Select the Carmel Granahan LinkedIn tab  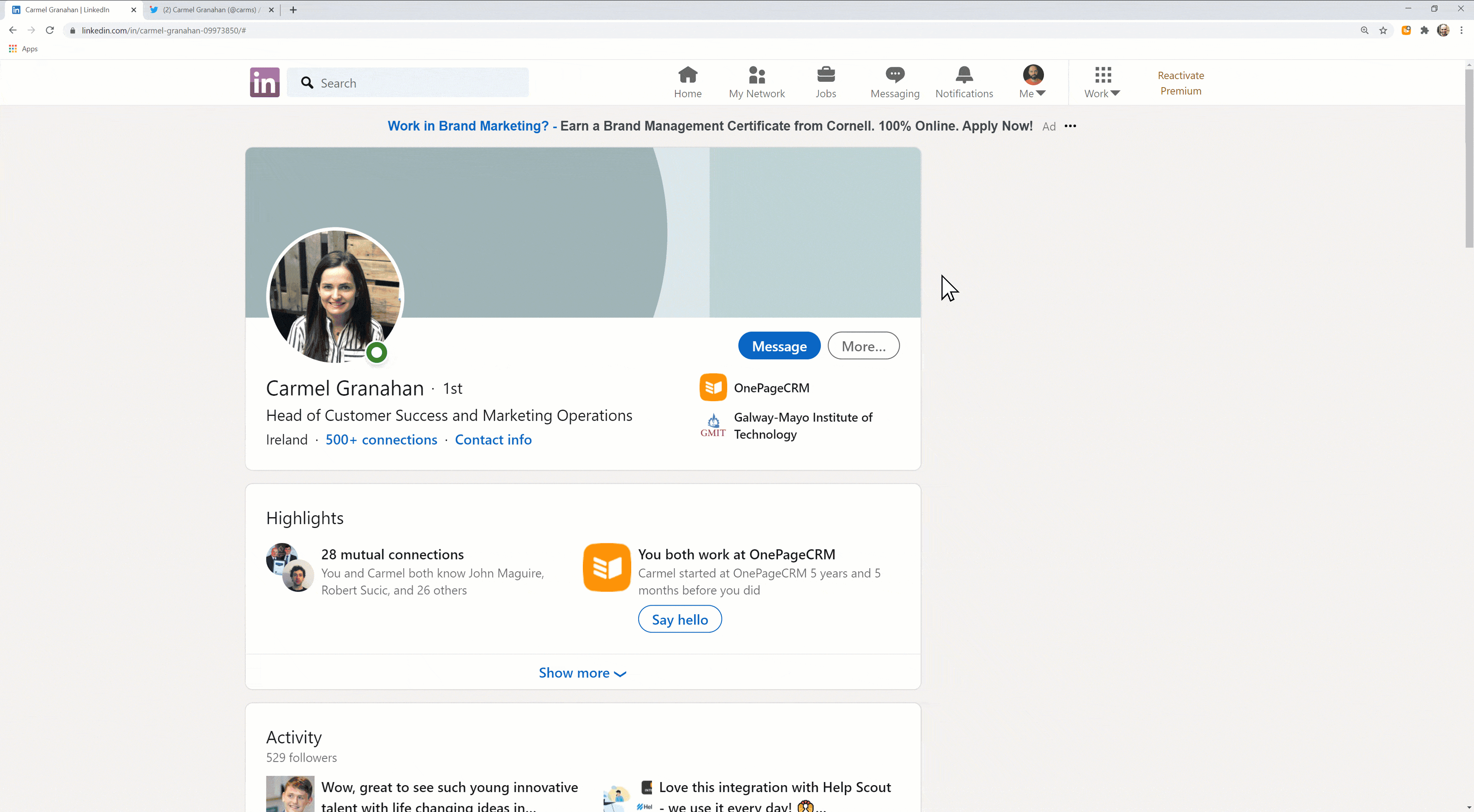click(68, 10)
